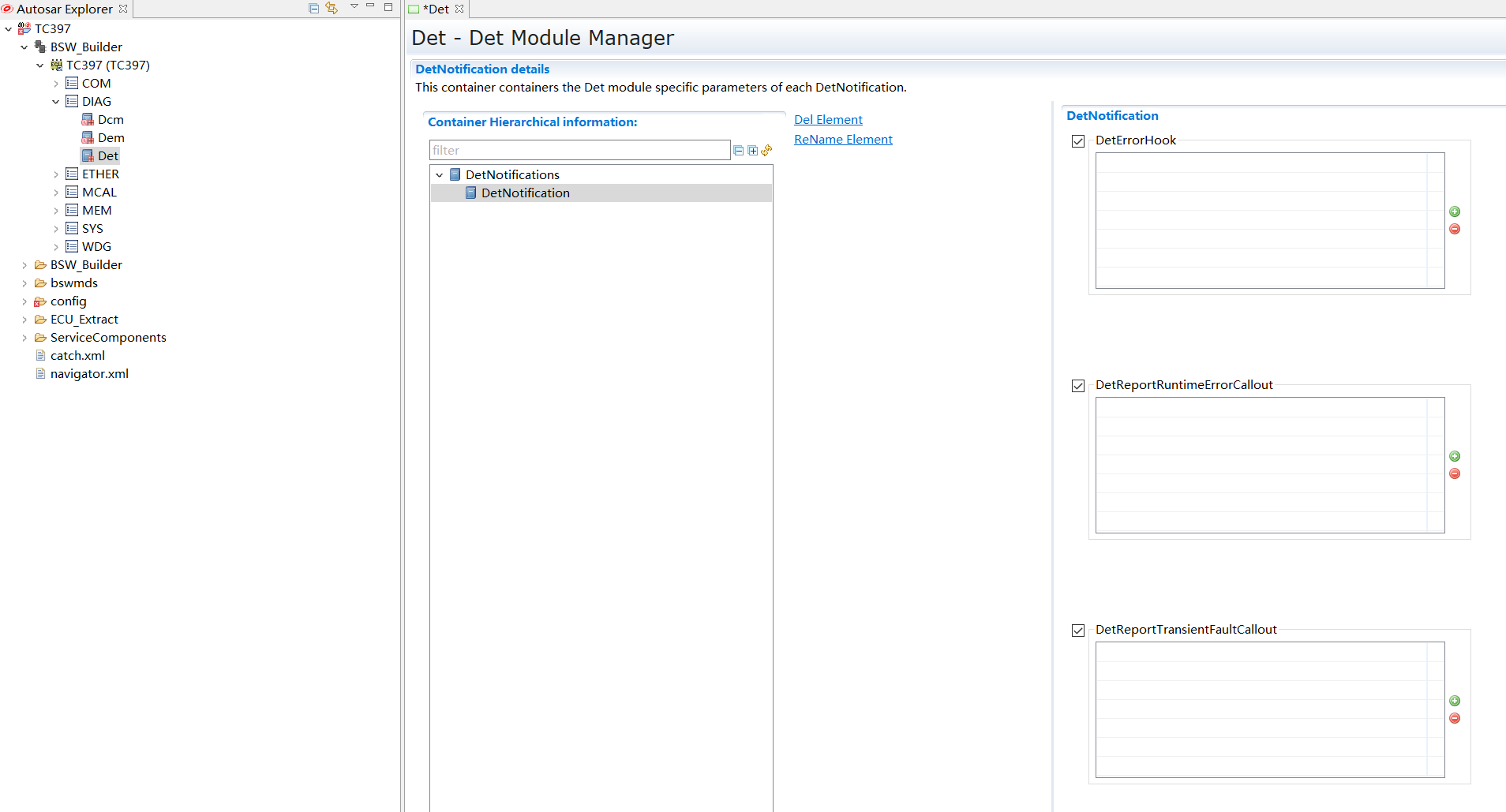The image size is (1506, 812).
Task: Expand all nodes beside the filter box
Action: tap(753, 151)
